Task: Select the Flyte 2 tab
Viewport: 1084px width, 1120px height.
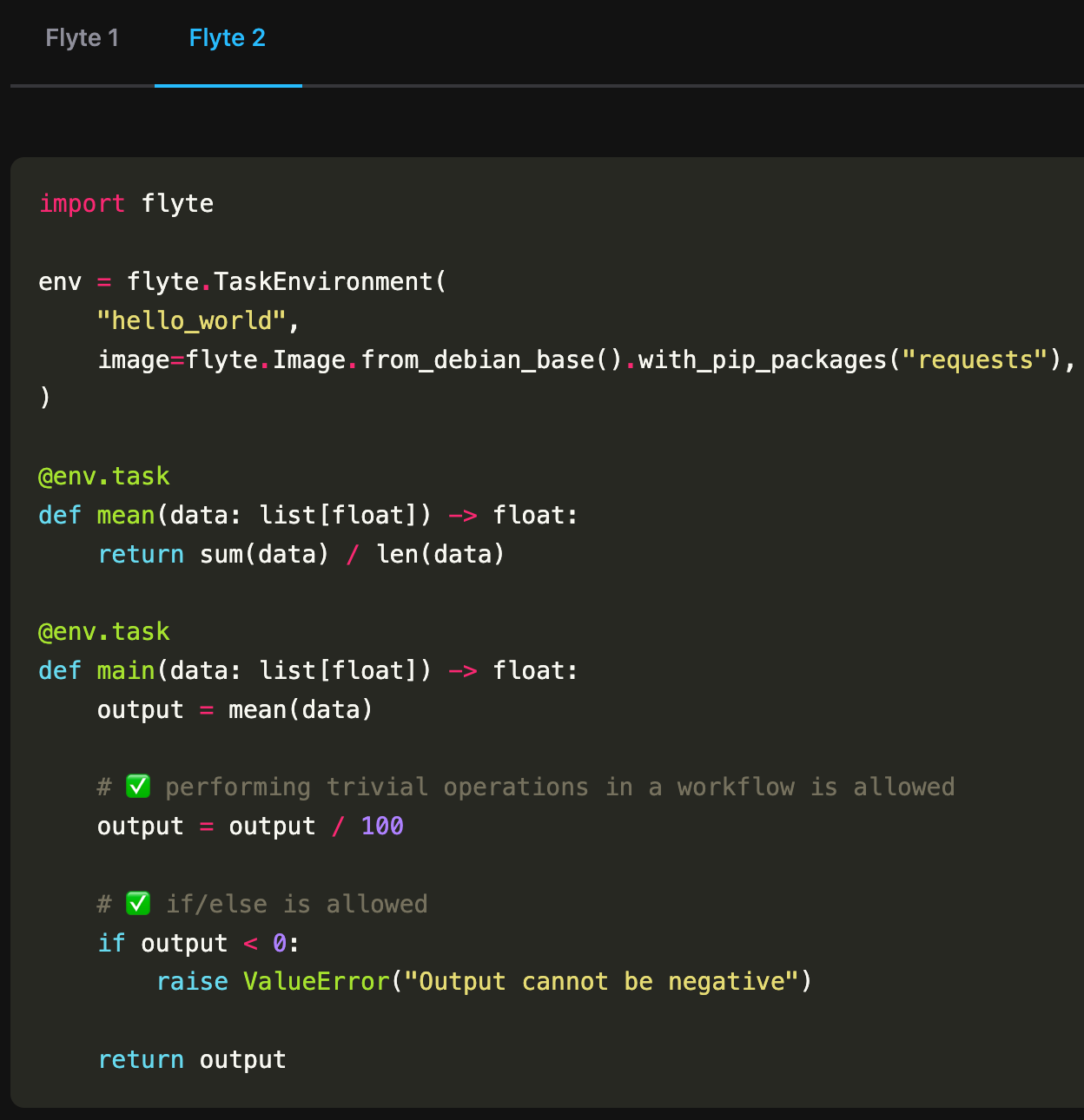Action: (228, 38)
